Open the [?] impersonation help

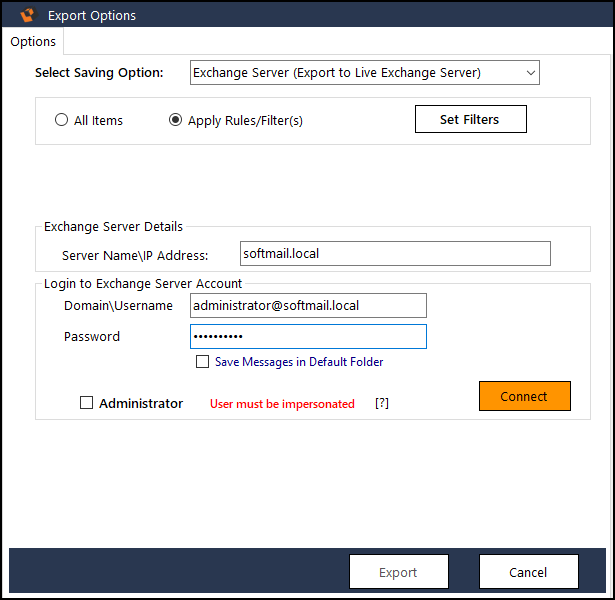(382, 403)
